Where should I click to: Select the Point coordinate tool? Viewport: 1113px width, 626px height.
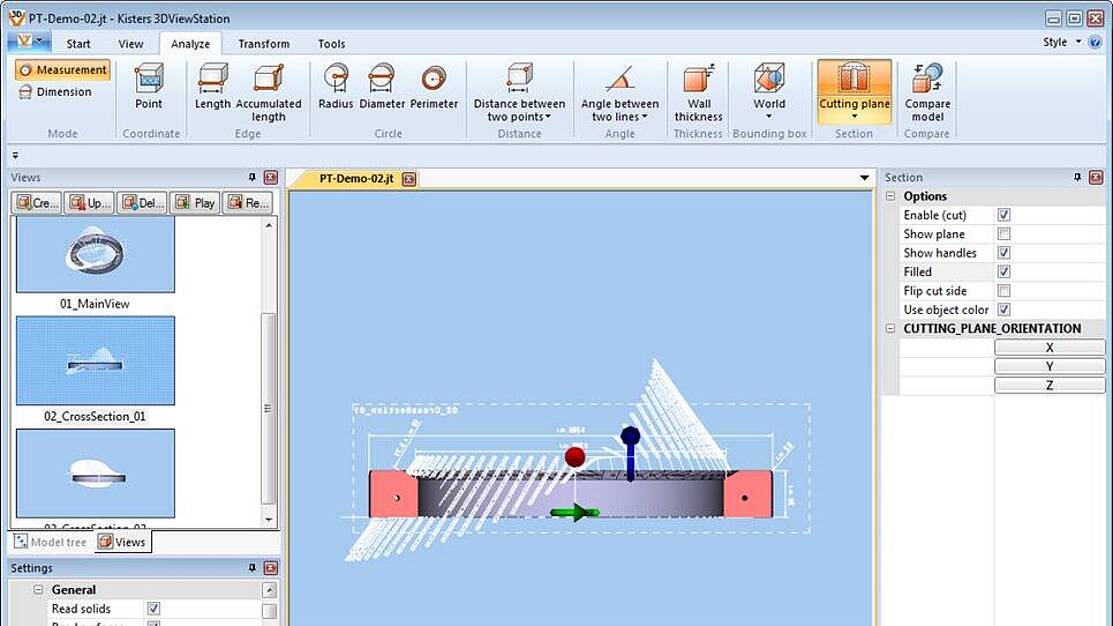(x=148, y=86)
